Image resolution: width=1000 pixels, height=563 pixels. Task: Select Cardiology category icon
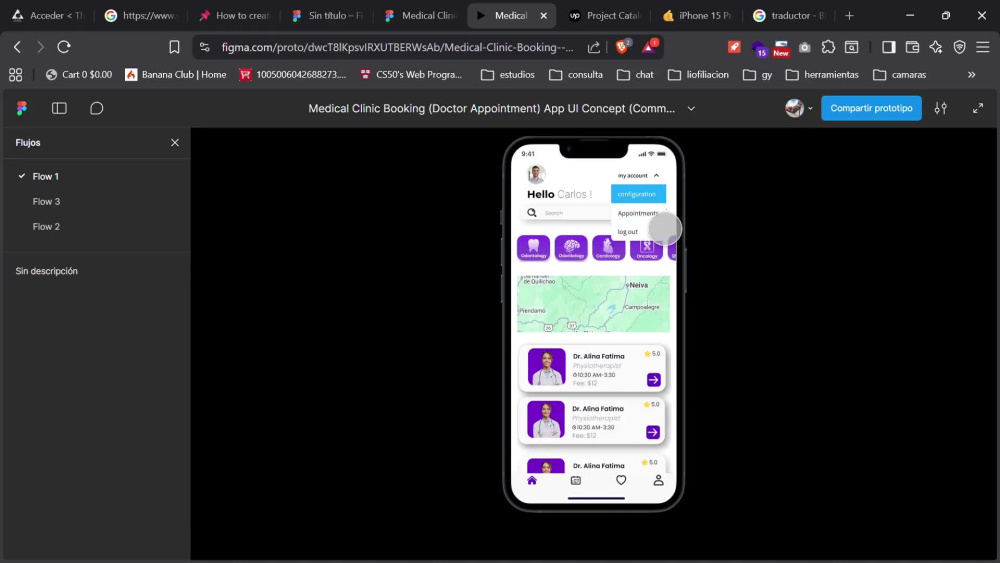(x=608, y=247)
